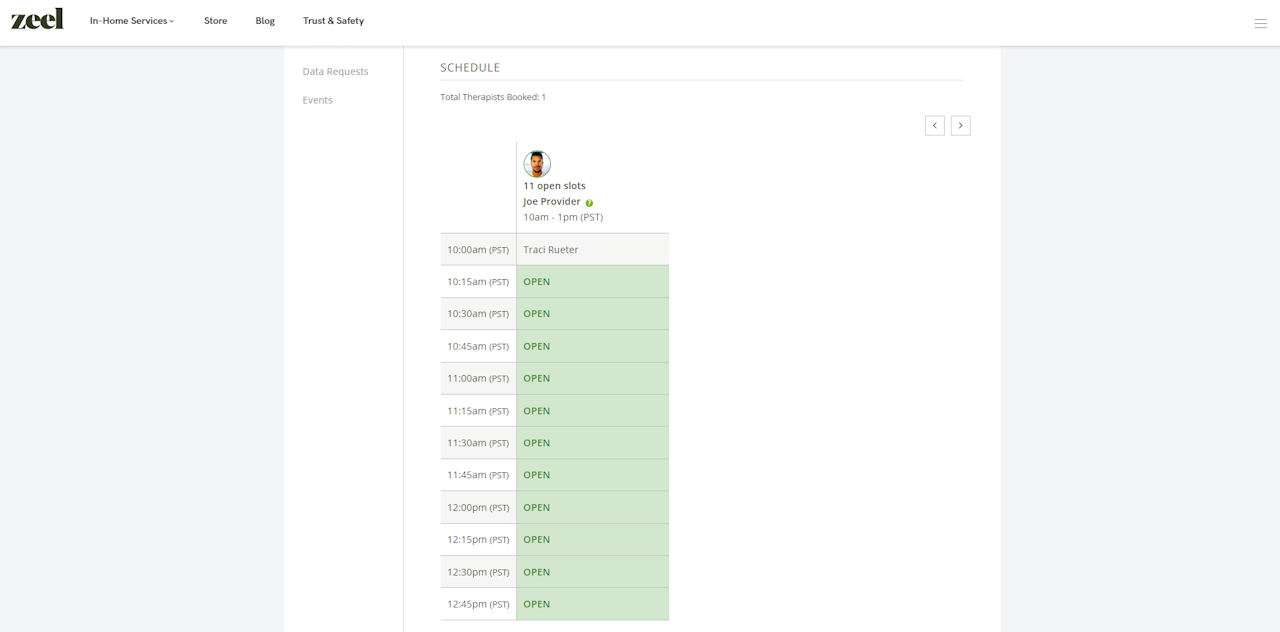Expand the In-Home Services dropdown
This screenshot has height=632, width=1280.
pos(132,21)
